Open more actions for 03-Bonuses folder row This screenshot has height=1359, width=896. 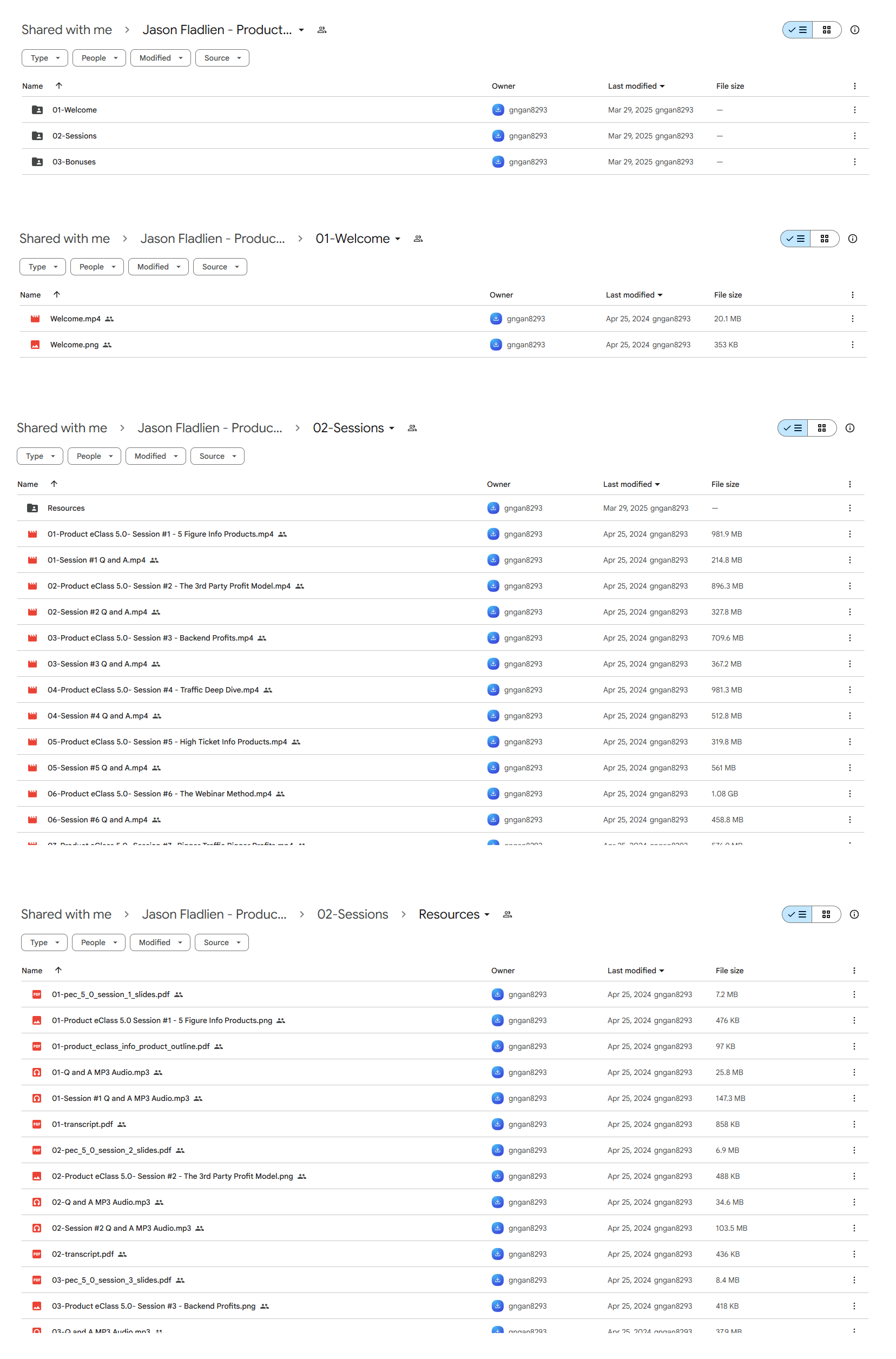(x=855, y=162)
